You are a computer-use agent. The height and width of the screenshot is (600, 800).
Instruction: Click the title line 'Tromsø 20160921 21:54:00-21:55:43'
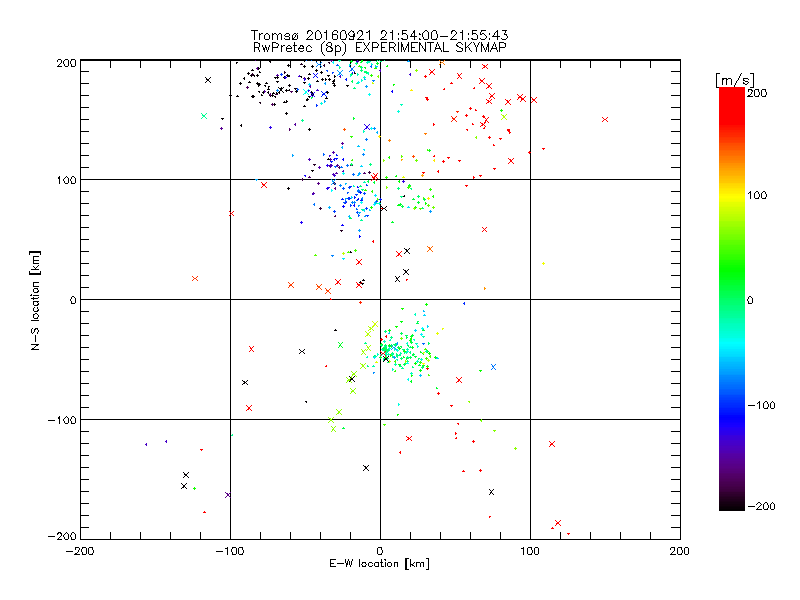point(380,35)
